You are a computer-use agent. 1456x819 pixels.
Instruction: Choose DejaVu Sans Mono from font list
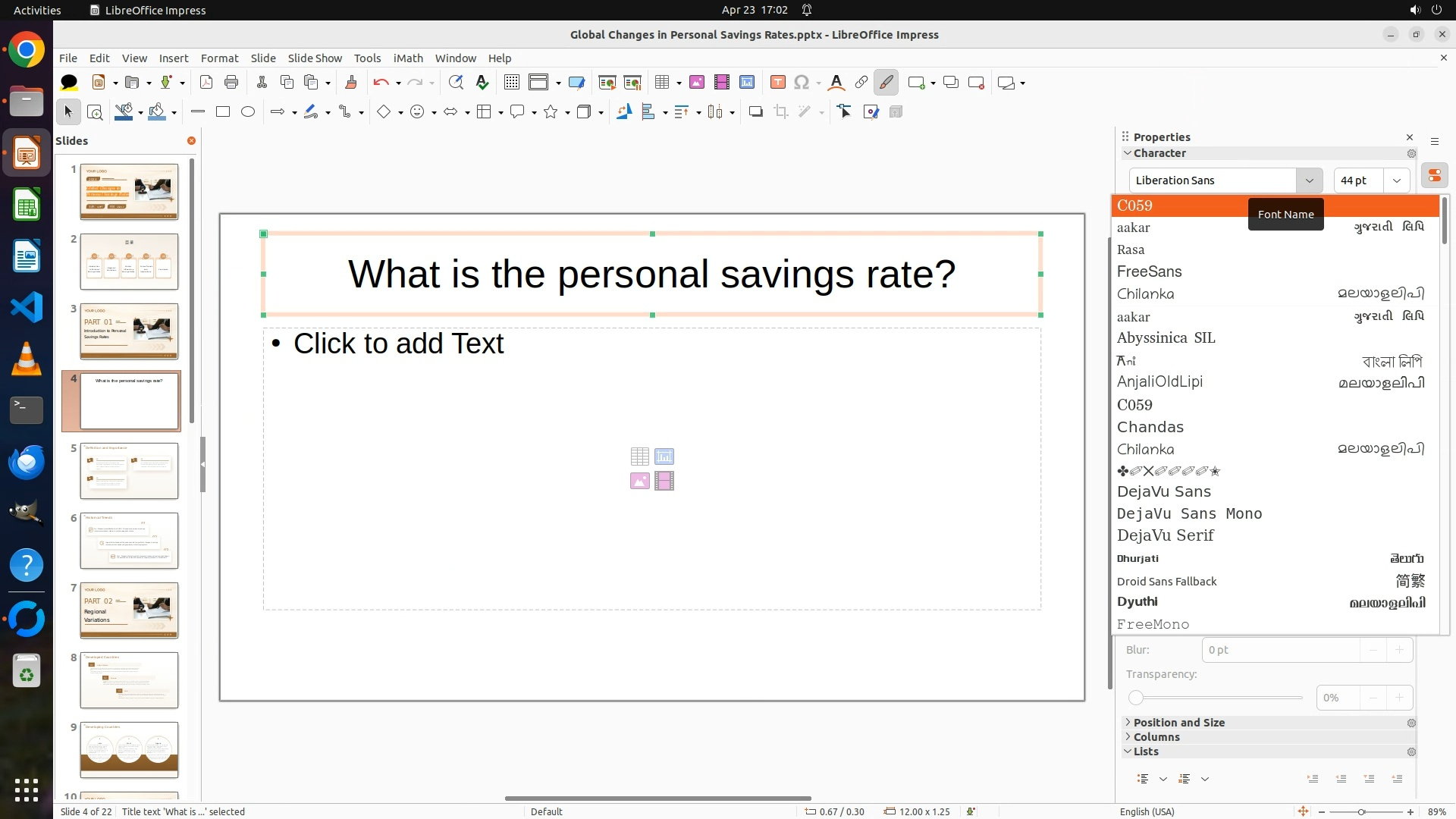[1189, 513]
